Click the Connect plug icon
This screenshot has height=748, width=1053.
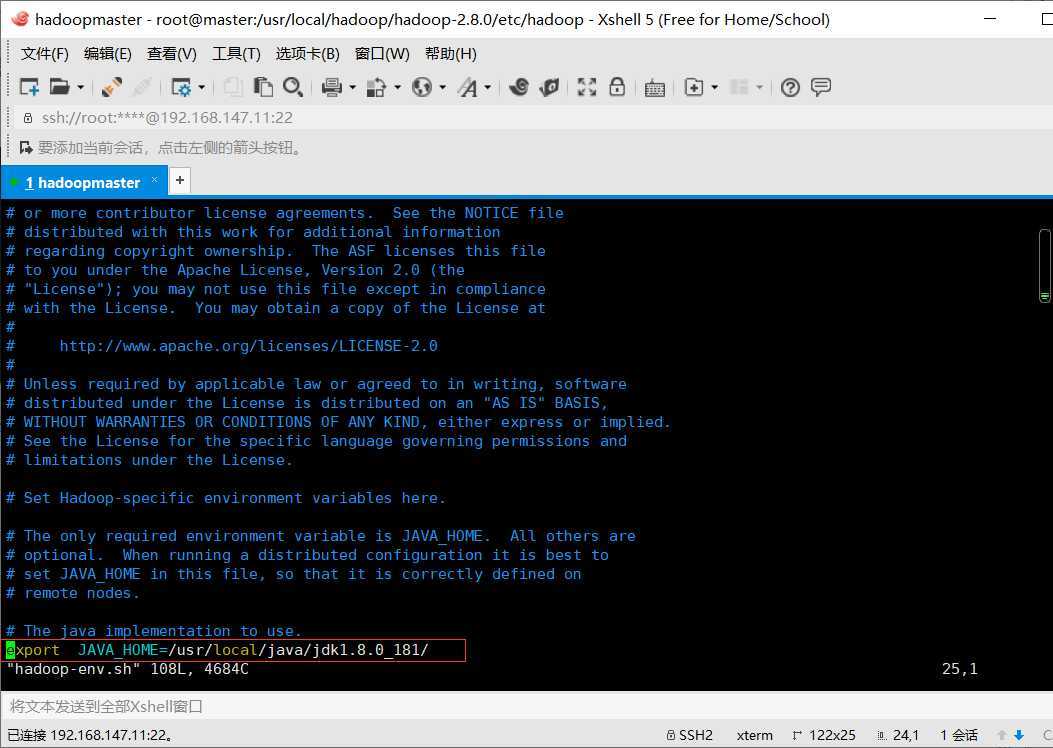tap(111, 87)
